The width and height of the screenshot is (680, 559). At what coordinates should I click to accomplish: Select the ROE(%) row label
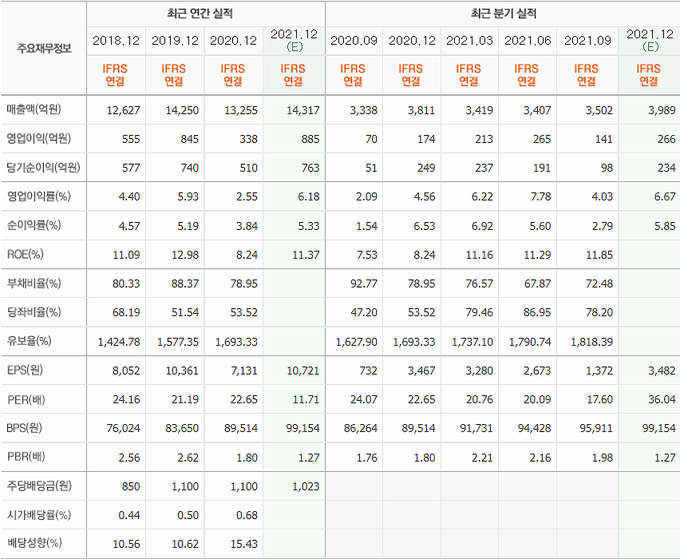pos(25,254)
